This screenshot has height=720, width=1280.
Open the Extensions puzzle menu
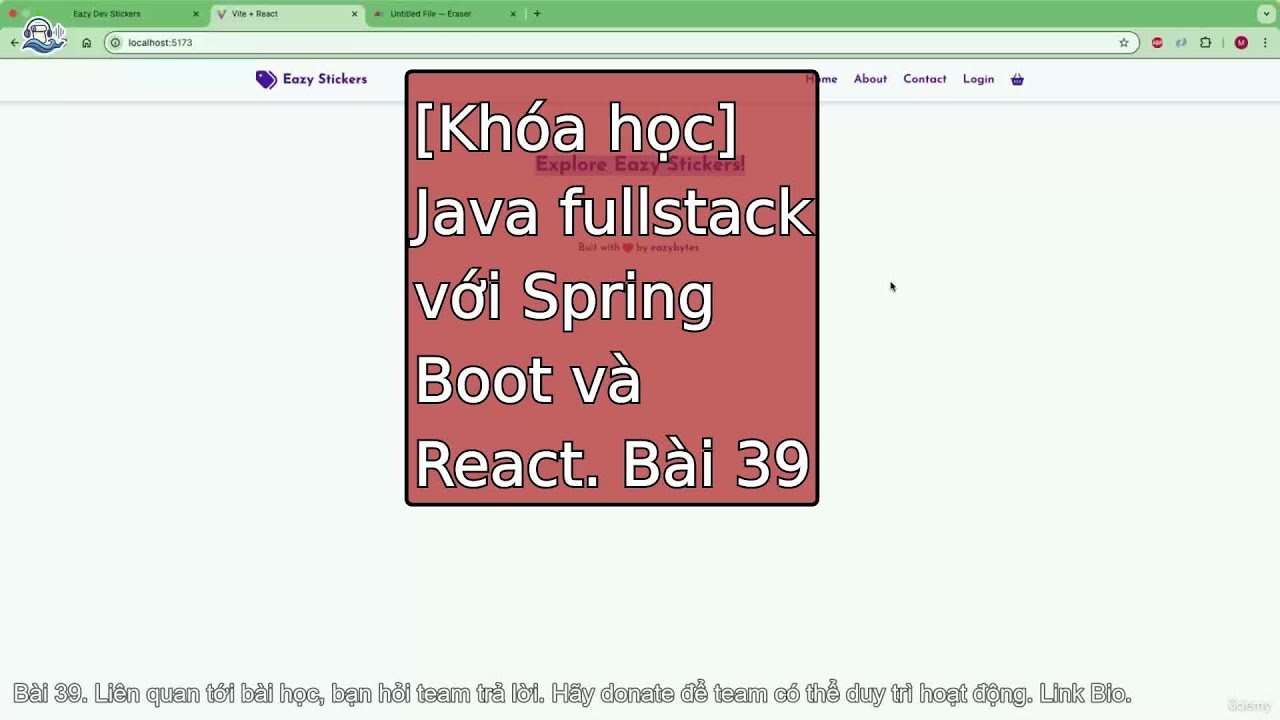pos(1206,43)
